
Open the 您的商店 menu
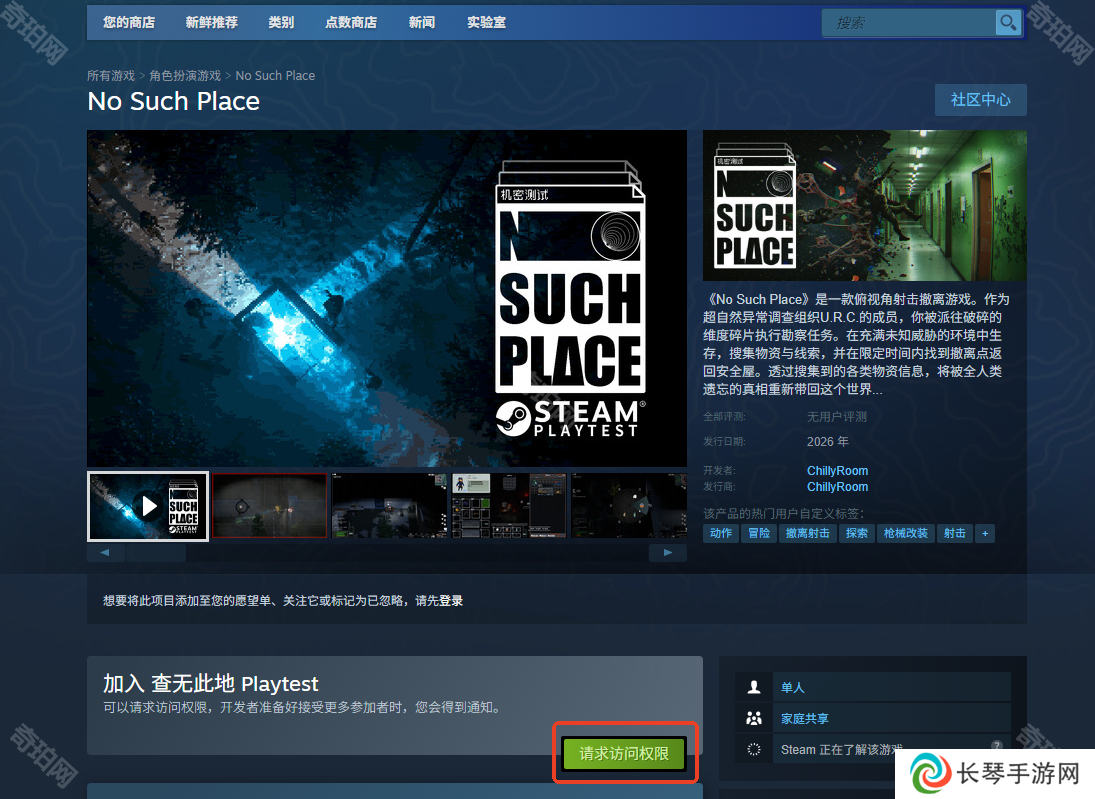129,22
